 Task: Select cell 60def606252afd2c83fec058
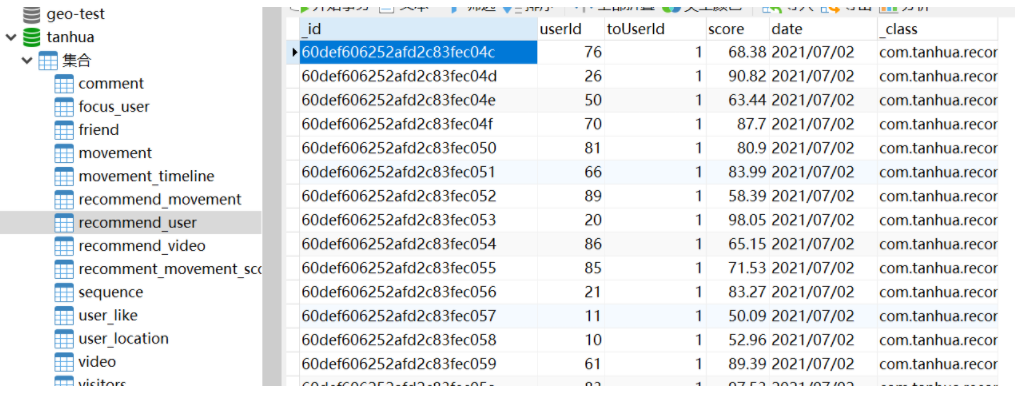click(418, 340)
